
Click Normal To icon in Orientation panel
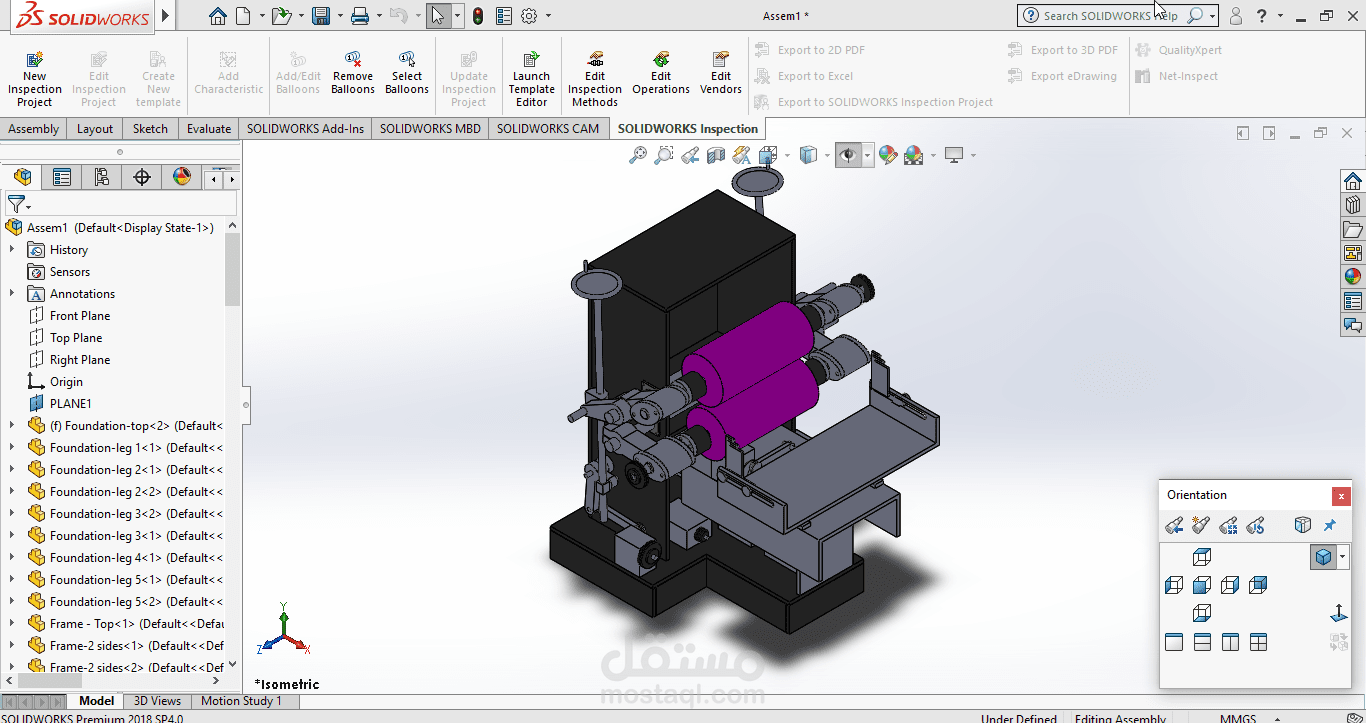[1338, 613]
